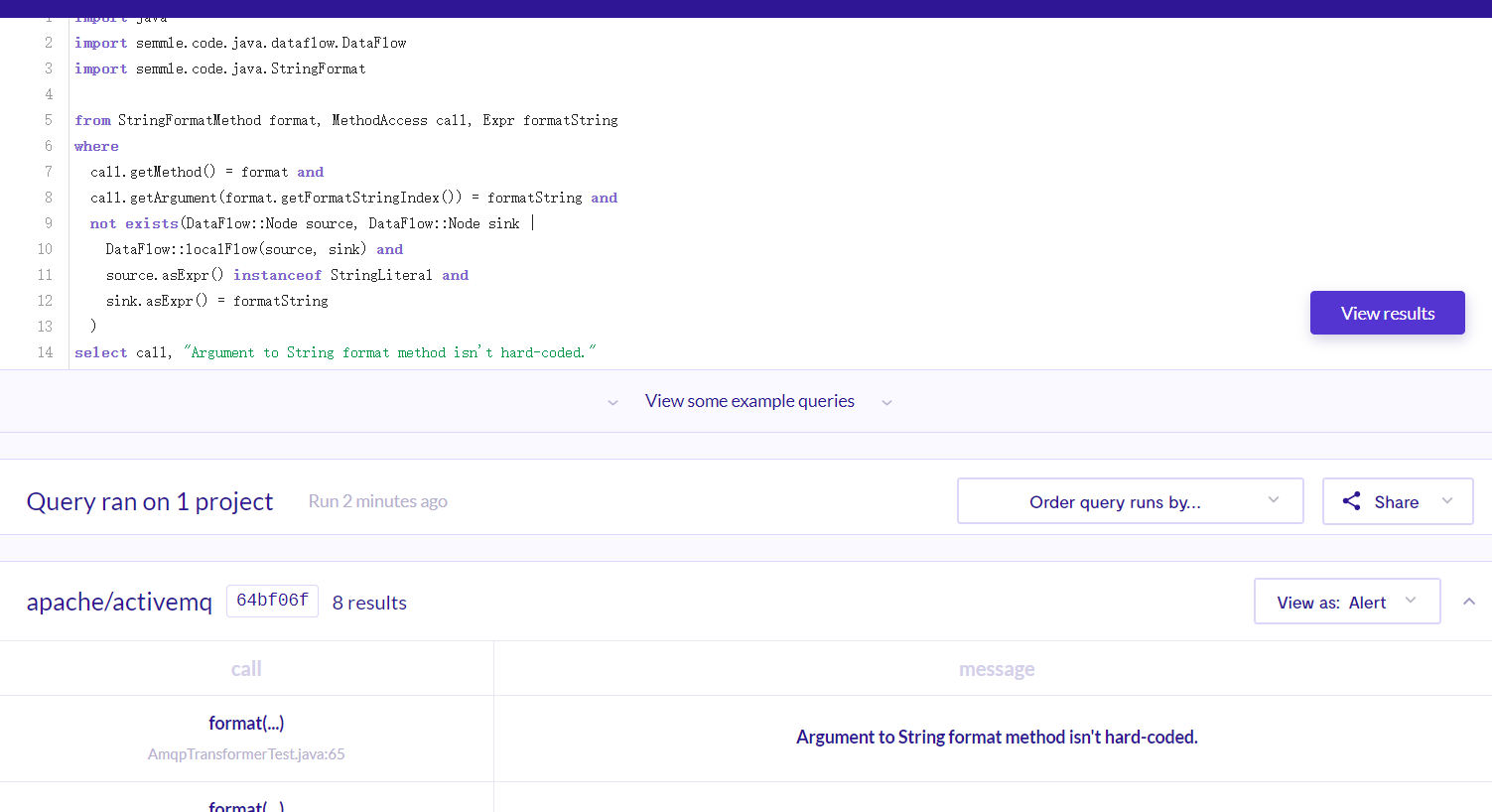Click the call column header
1492x812 pixels.
click(x=246, y=669)
